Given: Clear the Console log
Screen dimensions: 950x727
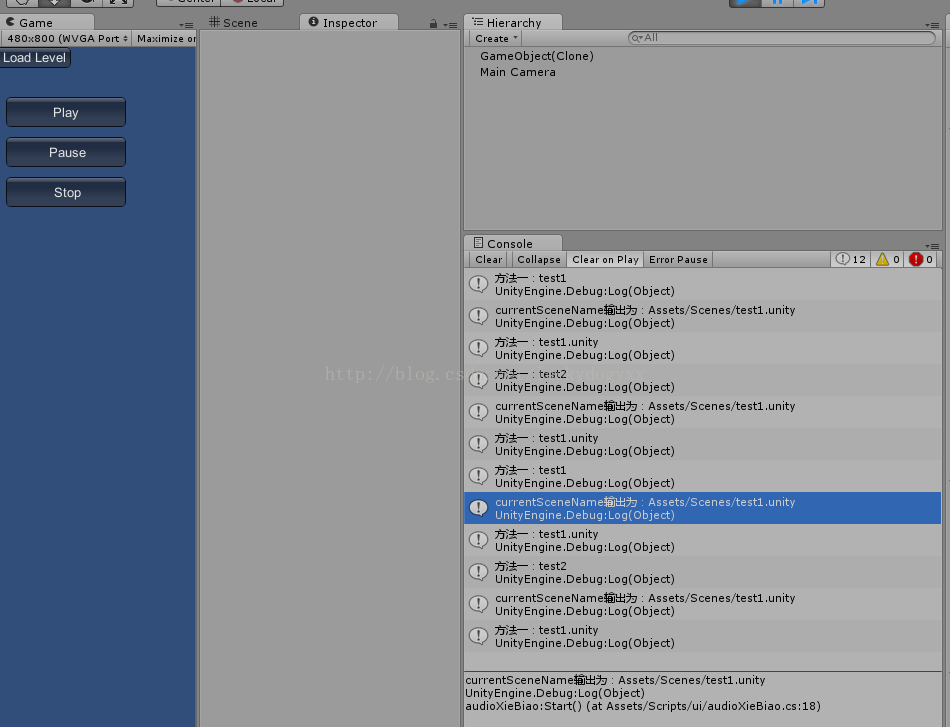Looking at the screenshot, I should click(488, 259).
